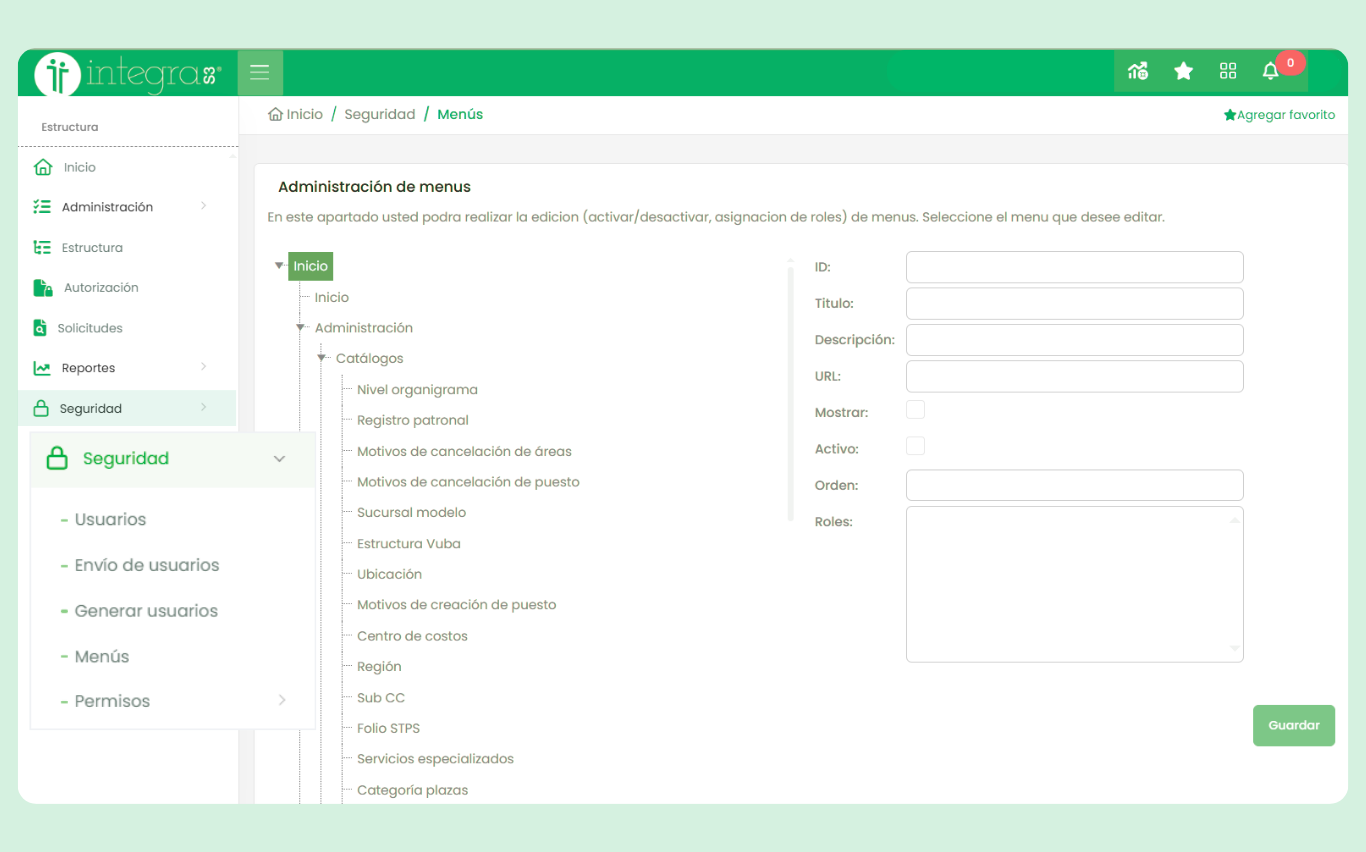This screenshot has height=852, width=1366.
Task: Expand Reportes sidebar chevron
Action: (x=204, y=367)
